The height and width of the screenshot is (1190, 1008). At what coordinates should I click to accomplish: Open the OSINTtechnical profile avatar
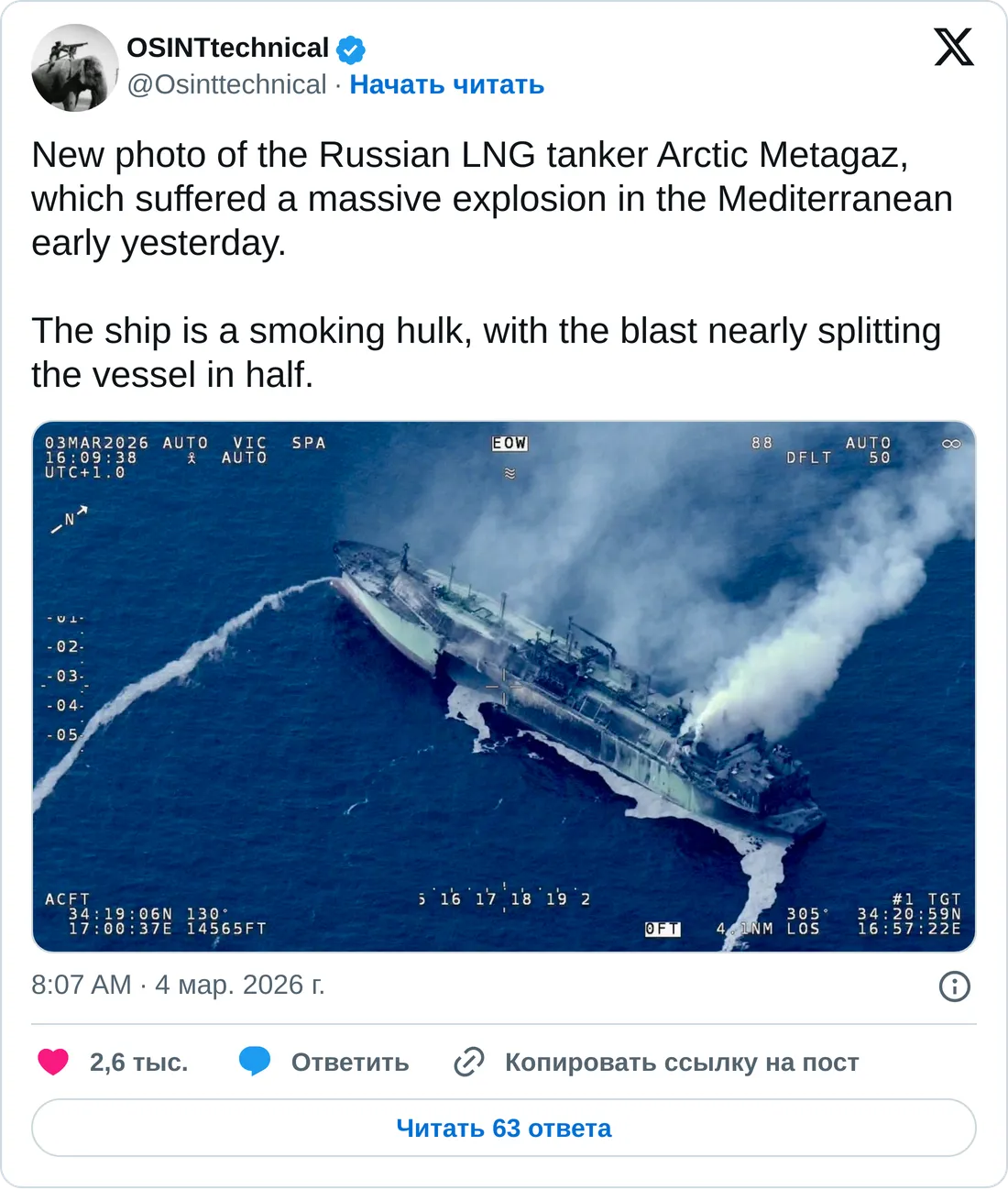(75, 68)
